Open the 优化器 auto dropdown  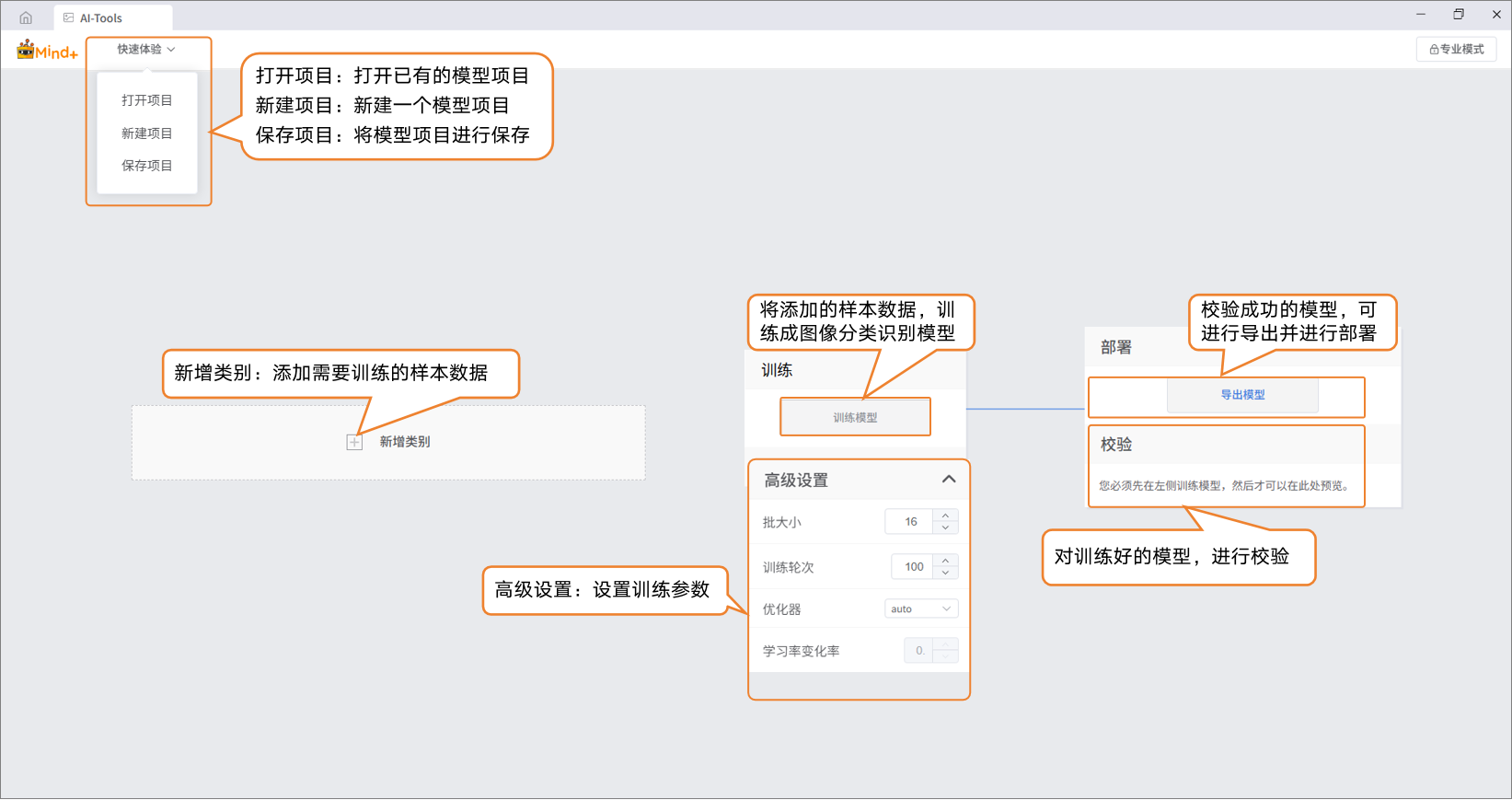[x=921, y=609]
